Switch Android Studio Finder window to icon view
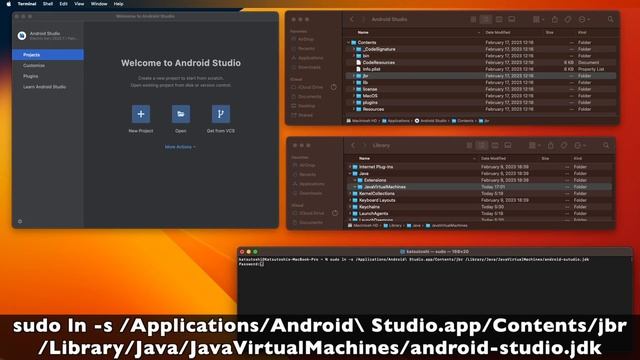640x360 pixels. [x=473, y=19]
